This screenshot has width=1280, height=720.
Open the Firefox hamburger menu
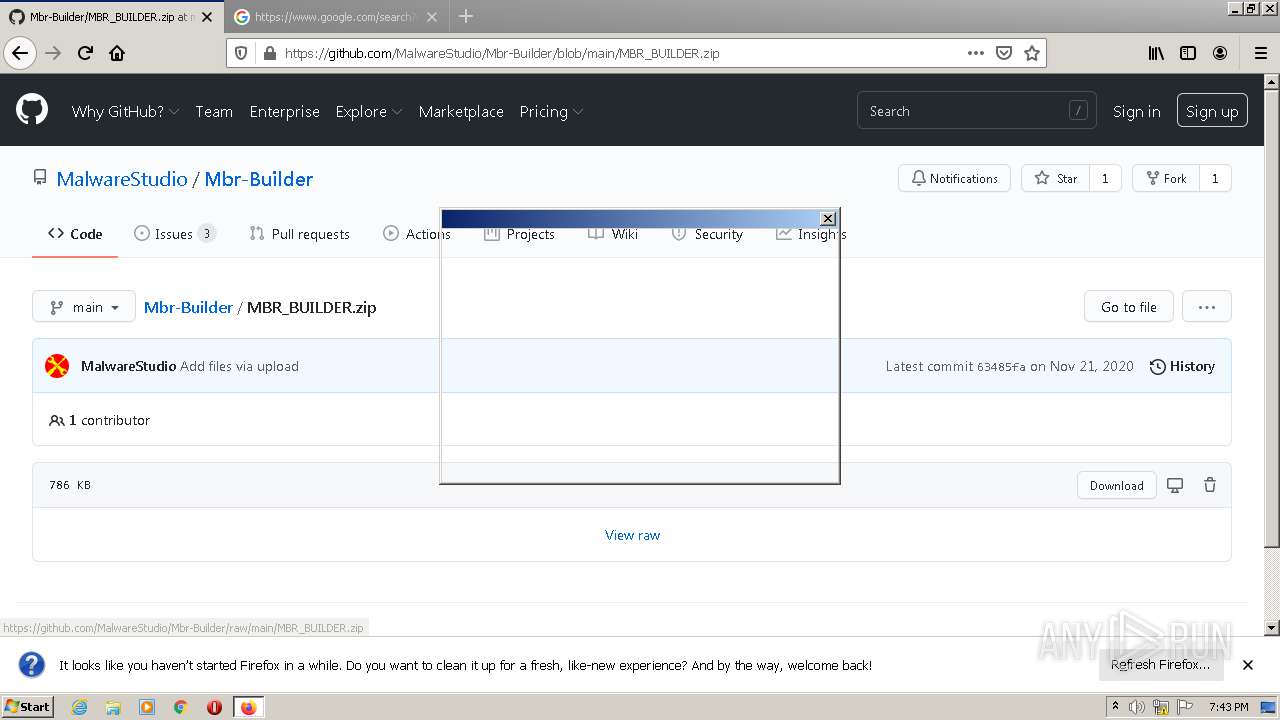pyautogui.click(x=1260, y=53)
